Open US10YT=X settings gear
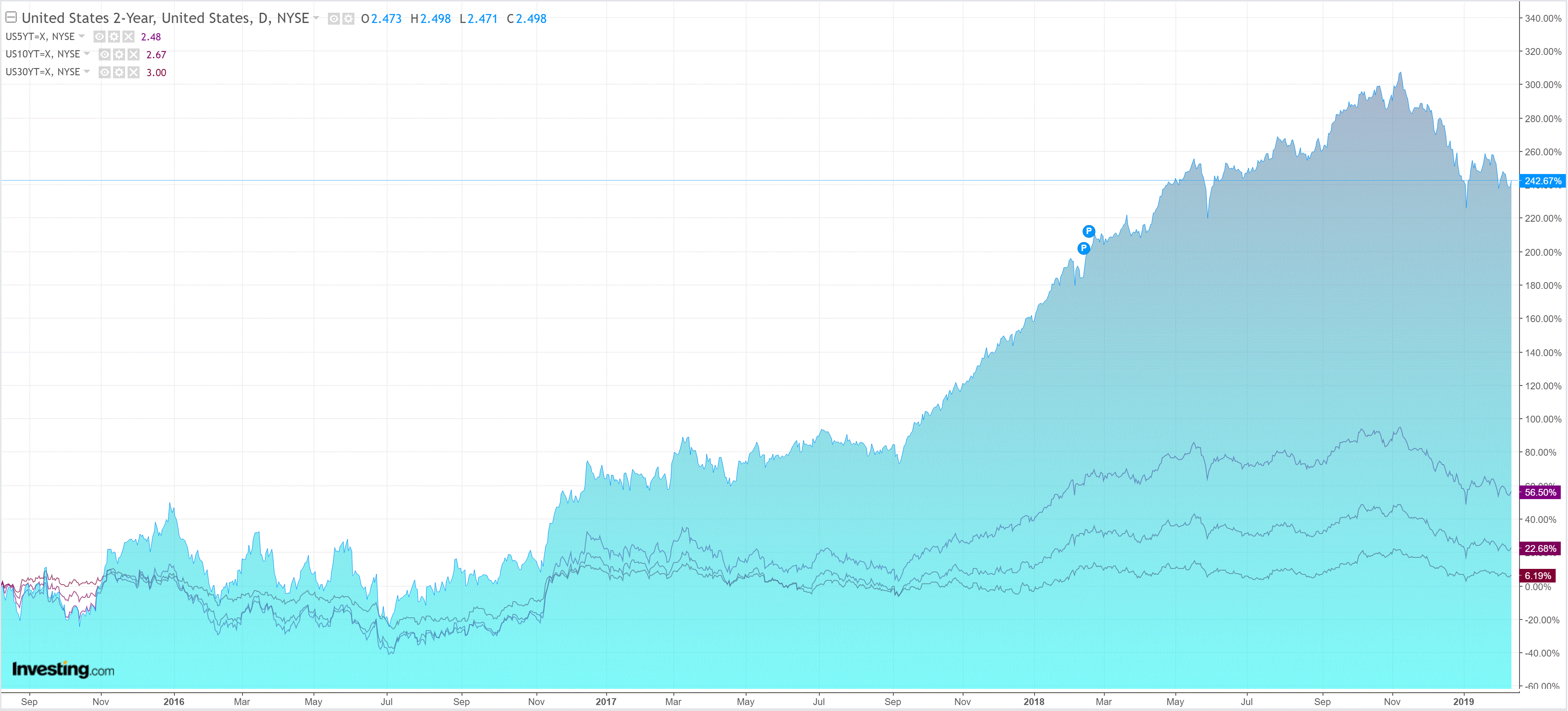 119,55
